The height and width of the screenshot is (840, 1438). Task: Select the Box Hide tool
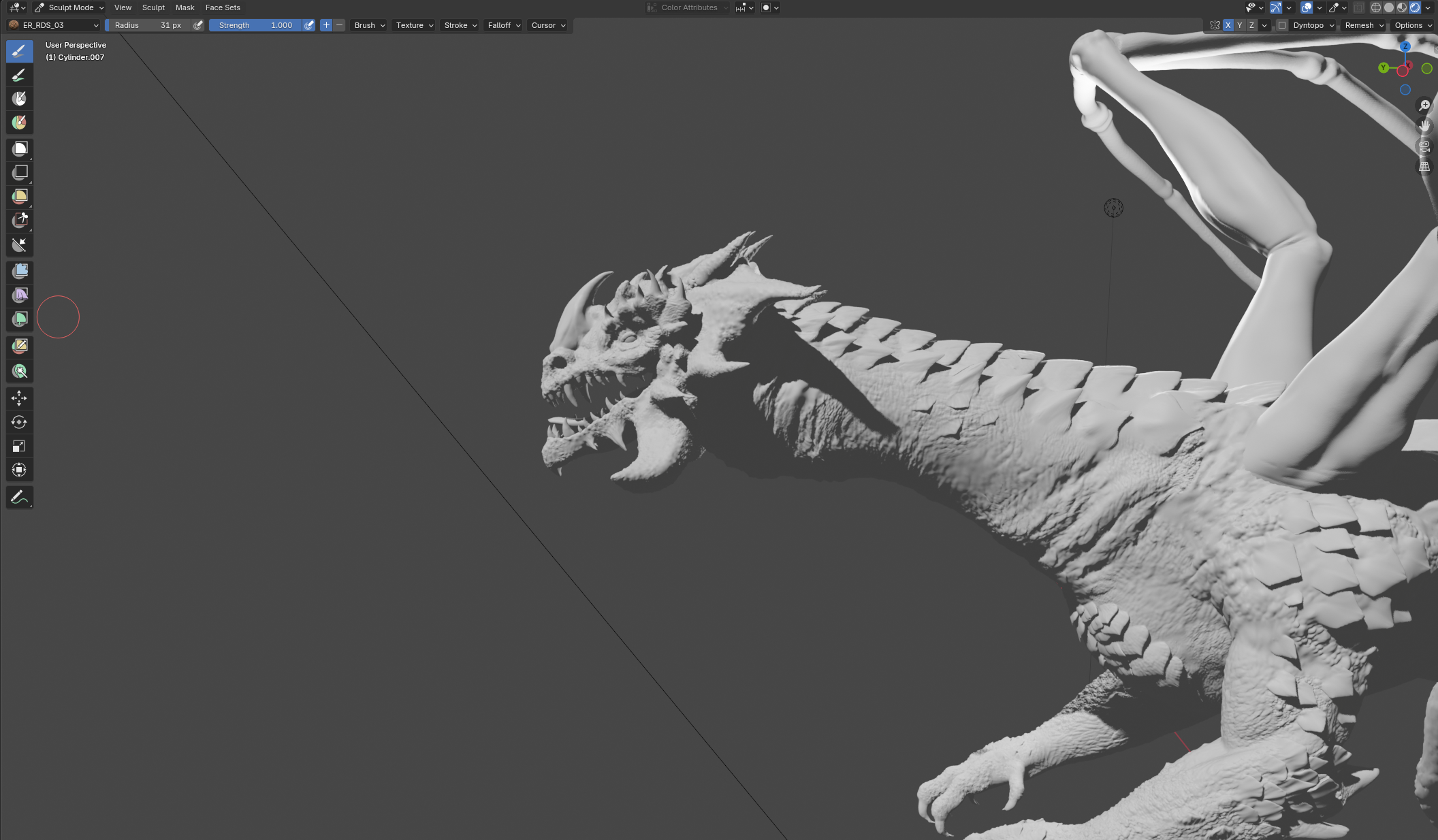20,172
